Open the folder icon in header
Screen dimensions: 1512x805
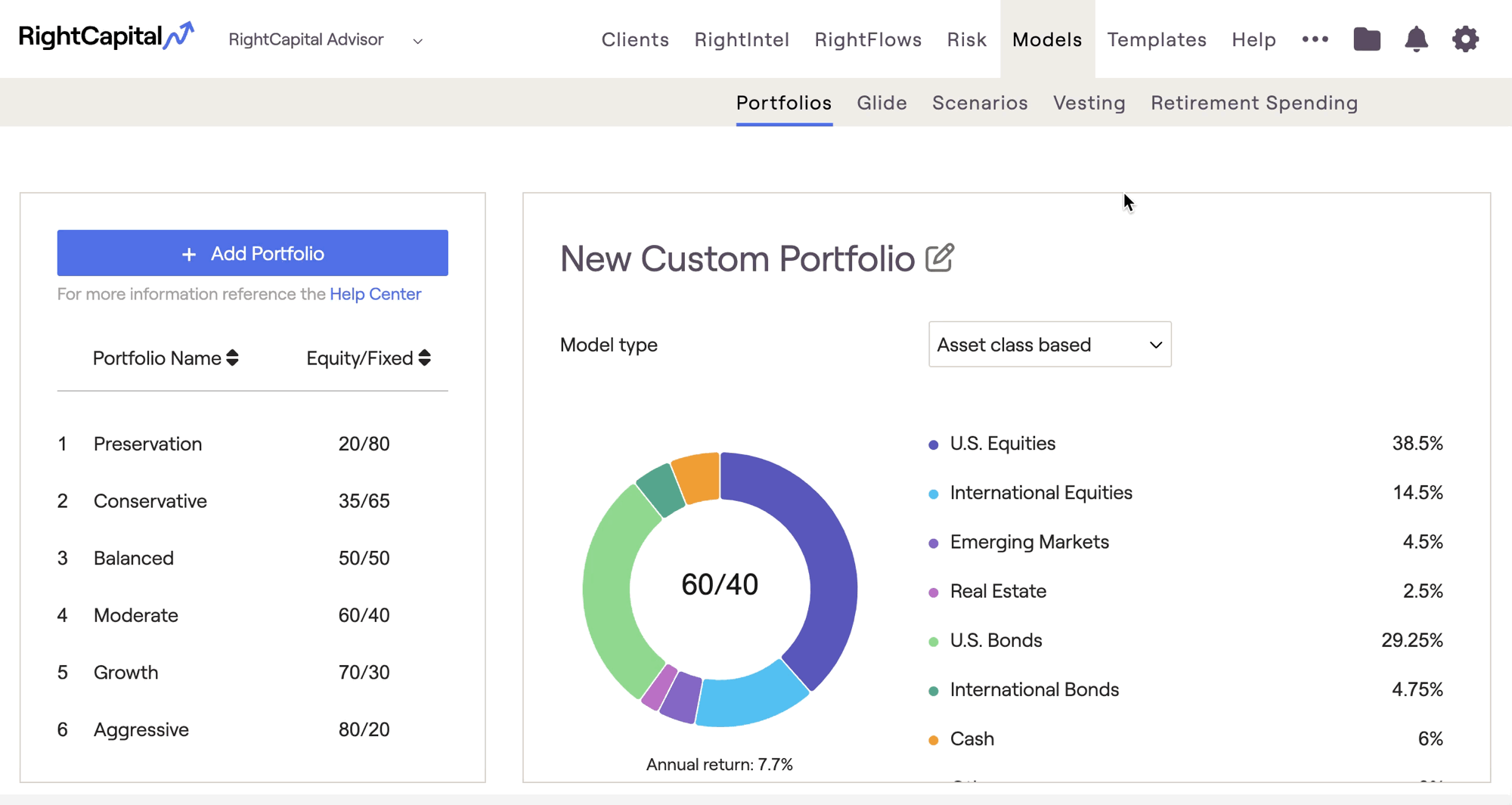[1367, 39]
